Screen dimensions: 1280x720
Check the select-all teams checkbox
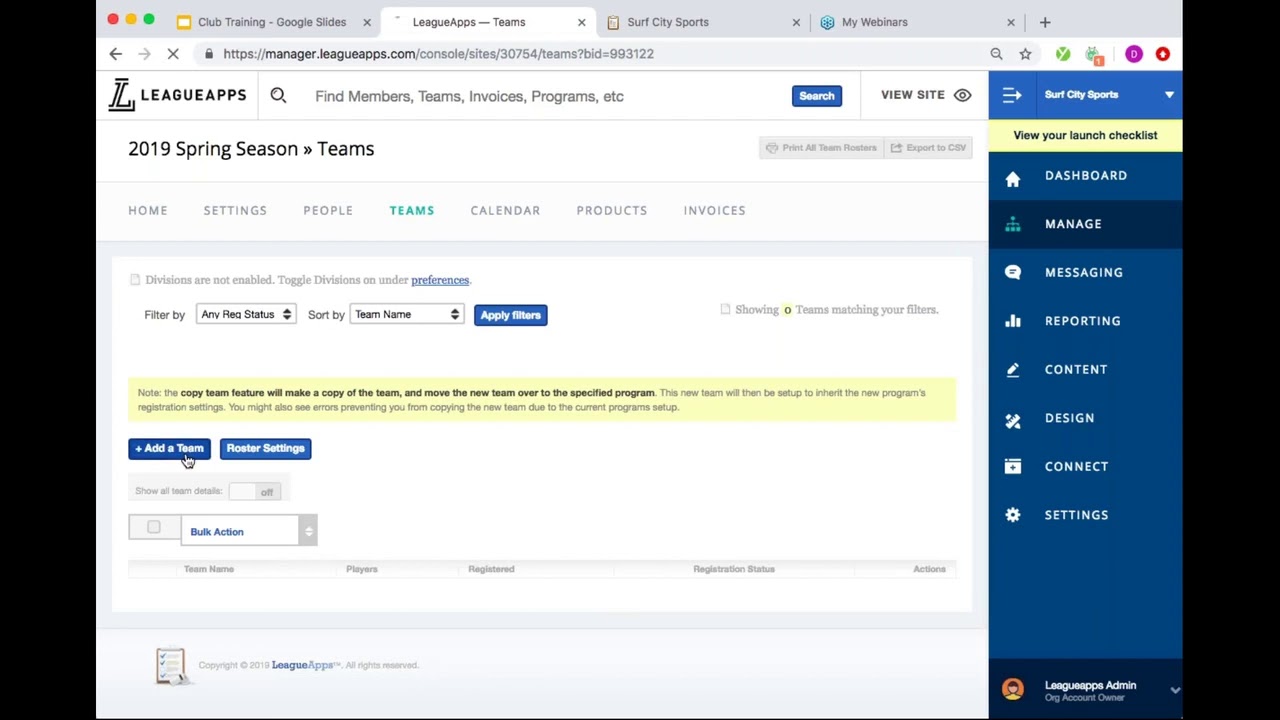point(153,527)
